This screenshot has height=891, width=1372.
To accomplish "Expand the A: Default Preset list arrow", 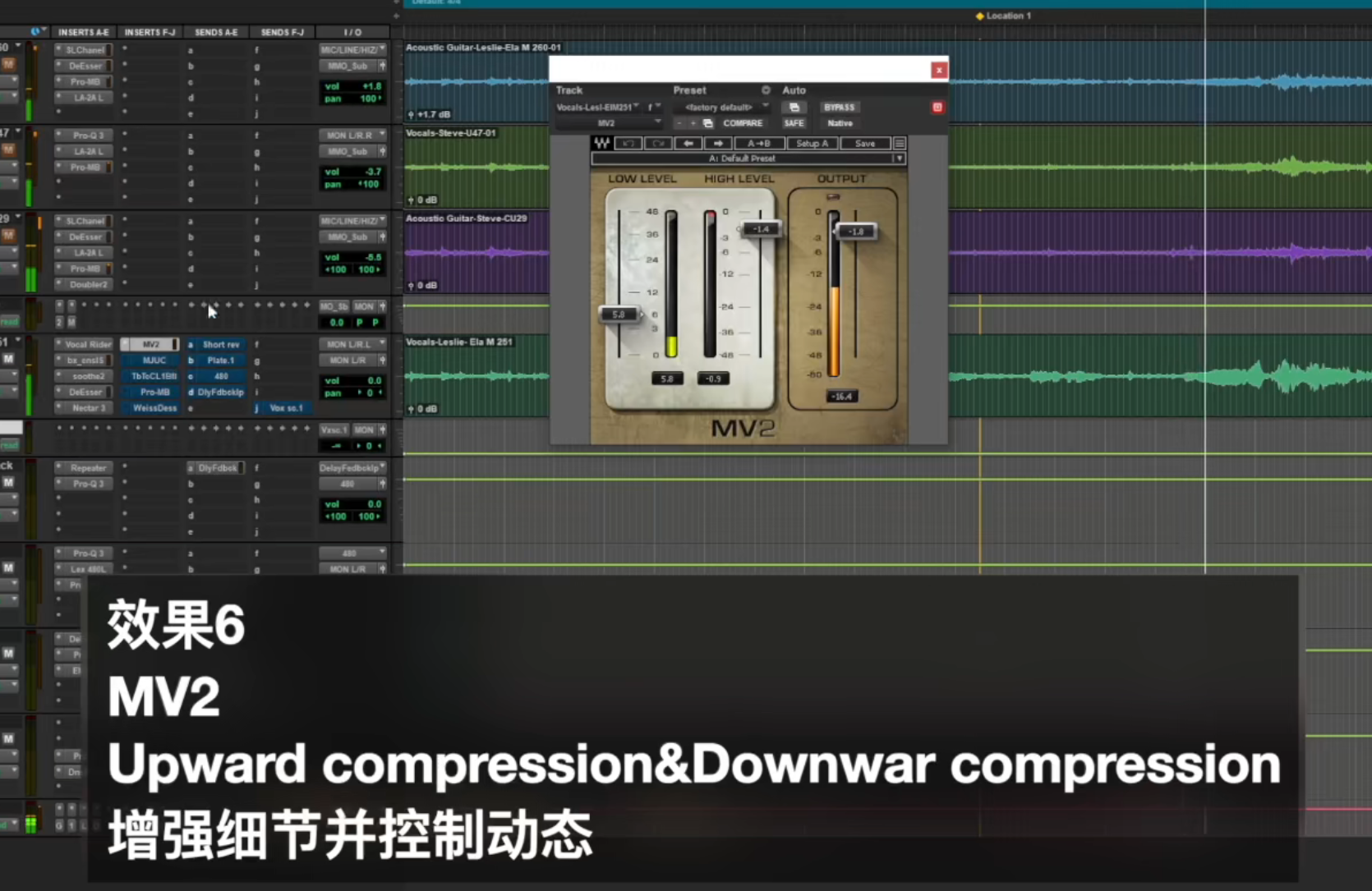I will [x=900, y=158].
